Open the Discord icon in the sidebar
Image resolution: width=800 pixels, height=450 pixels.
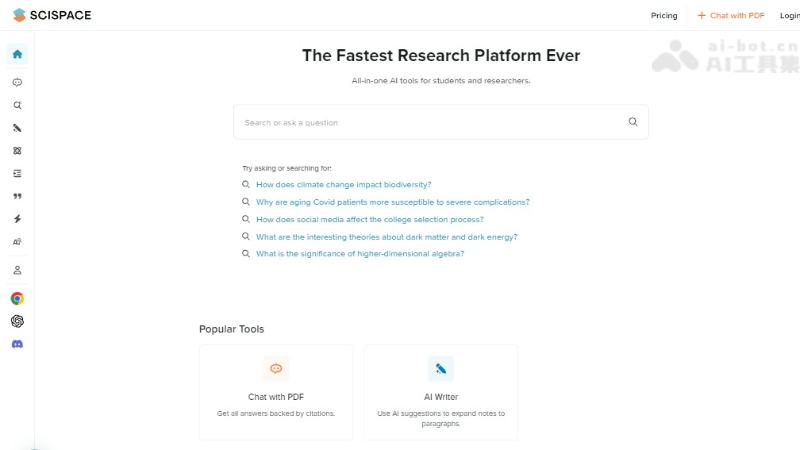17,344
